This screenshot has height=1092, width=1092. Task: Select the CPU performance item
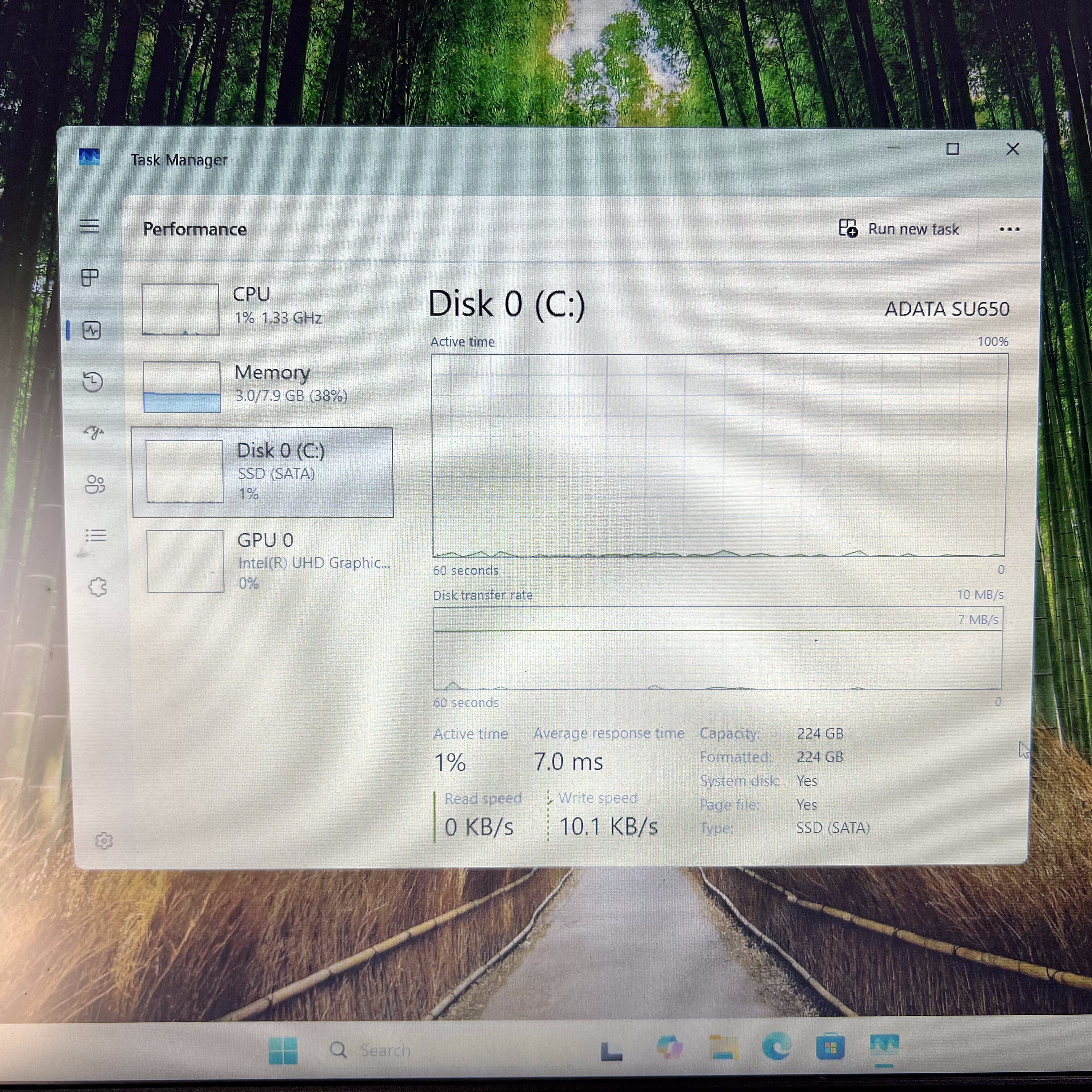[x=262, y=309]
